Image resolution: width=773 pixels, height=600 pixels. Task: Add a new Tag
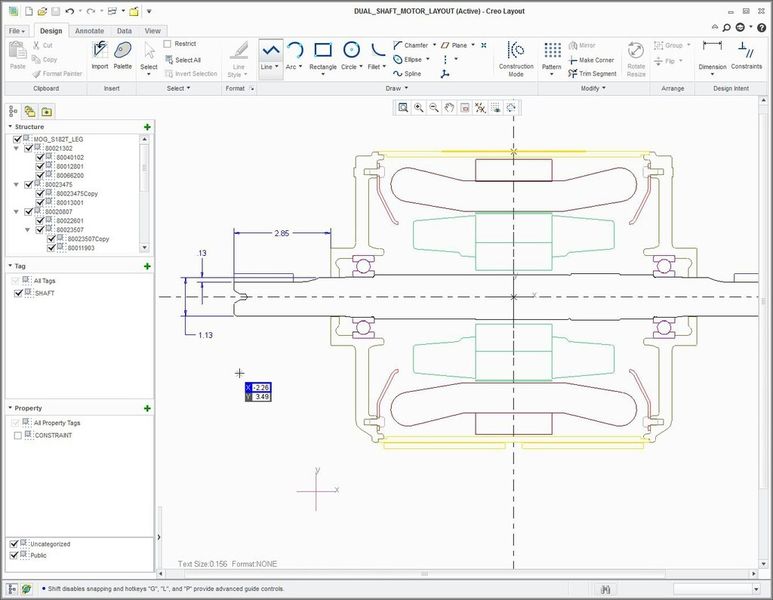pos(147,266)
